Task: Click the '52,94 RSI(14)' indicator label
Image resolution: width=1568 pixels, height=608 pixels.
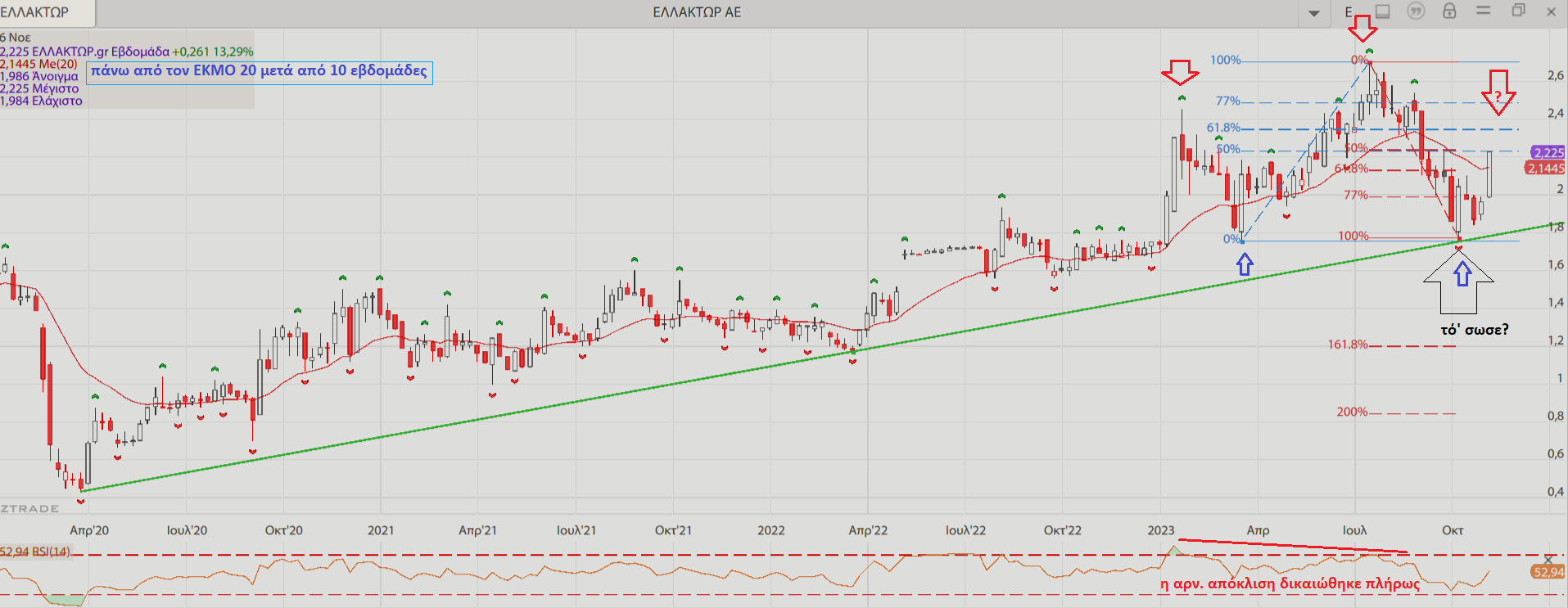Action: click(x=35, y=552)
